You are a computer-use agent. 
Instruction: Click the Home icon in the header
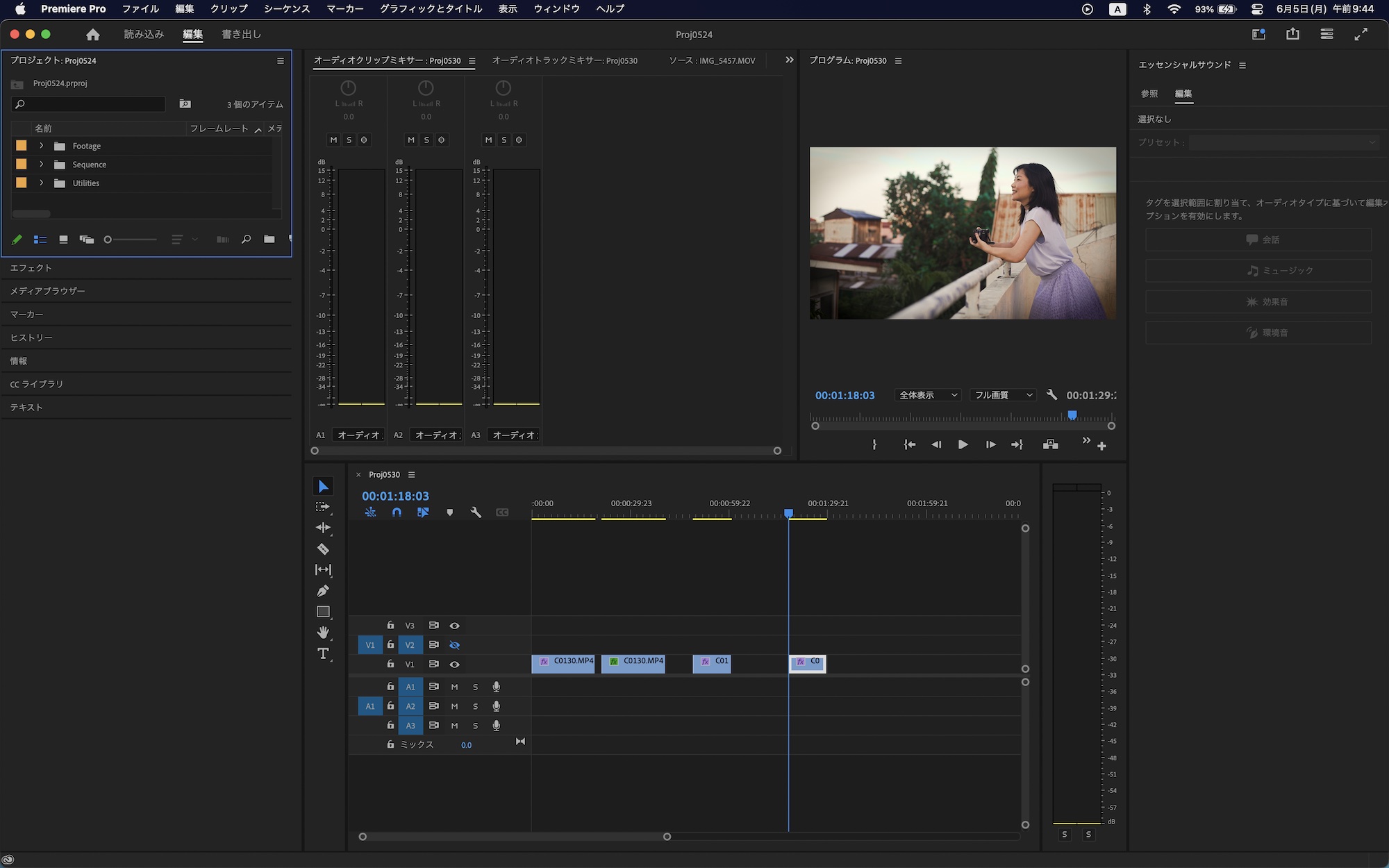click(93, 35)
